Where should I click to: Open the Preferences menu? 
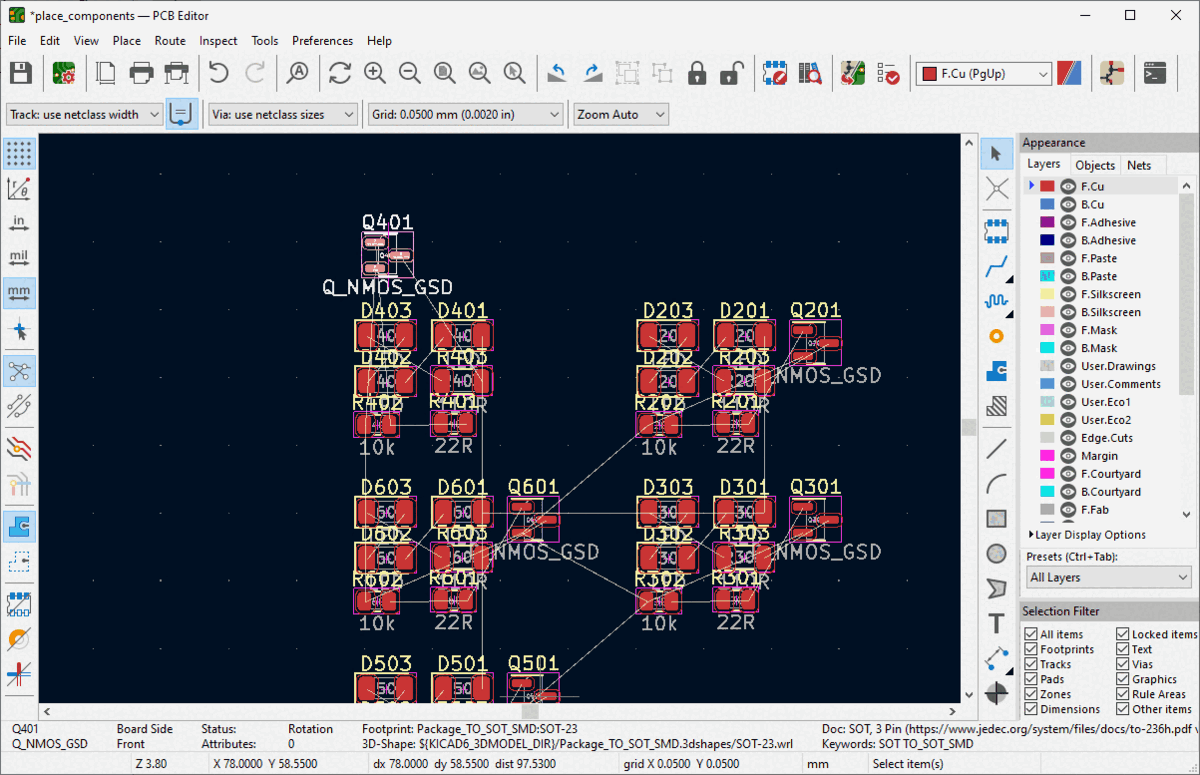tap(322, 41)
